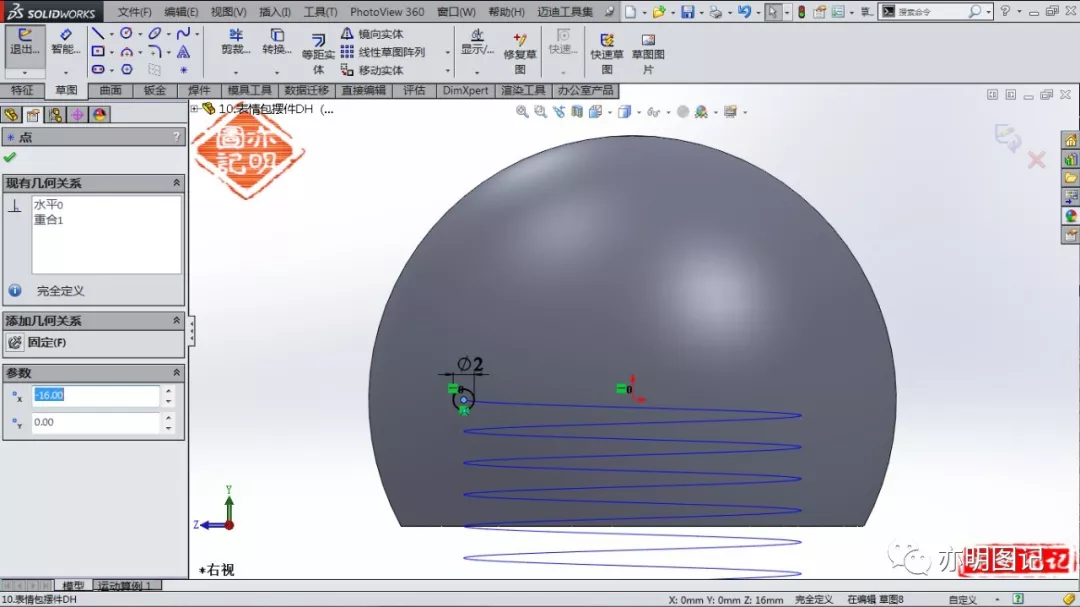Open the Trim Entities dropdown arrow

coord(236,72)
